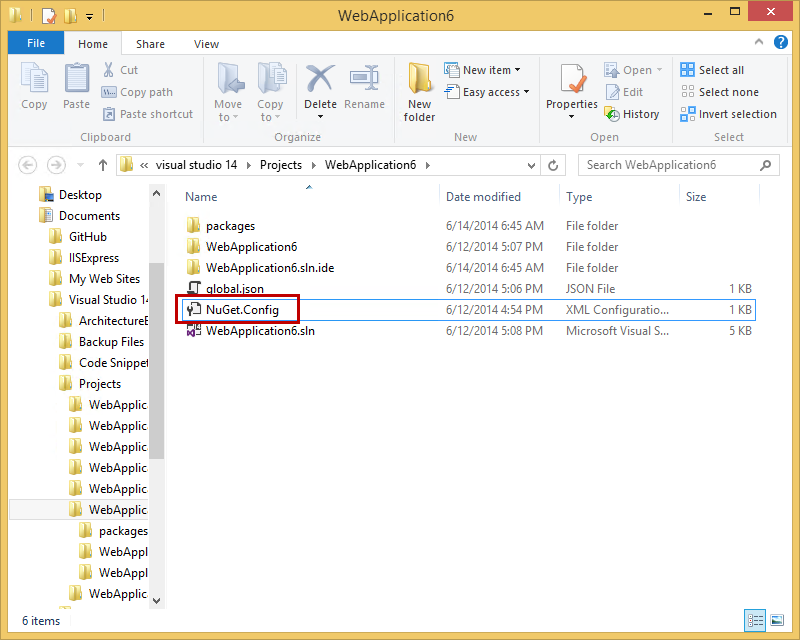This screenshot has height=640, width=800.
Task: Switch to Details view button
Action: (x=755, y=620)
